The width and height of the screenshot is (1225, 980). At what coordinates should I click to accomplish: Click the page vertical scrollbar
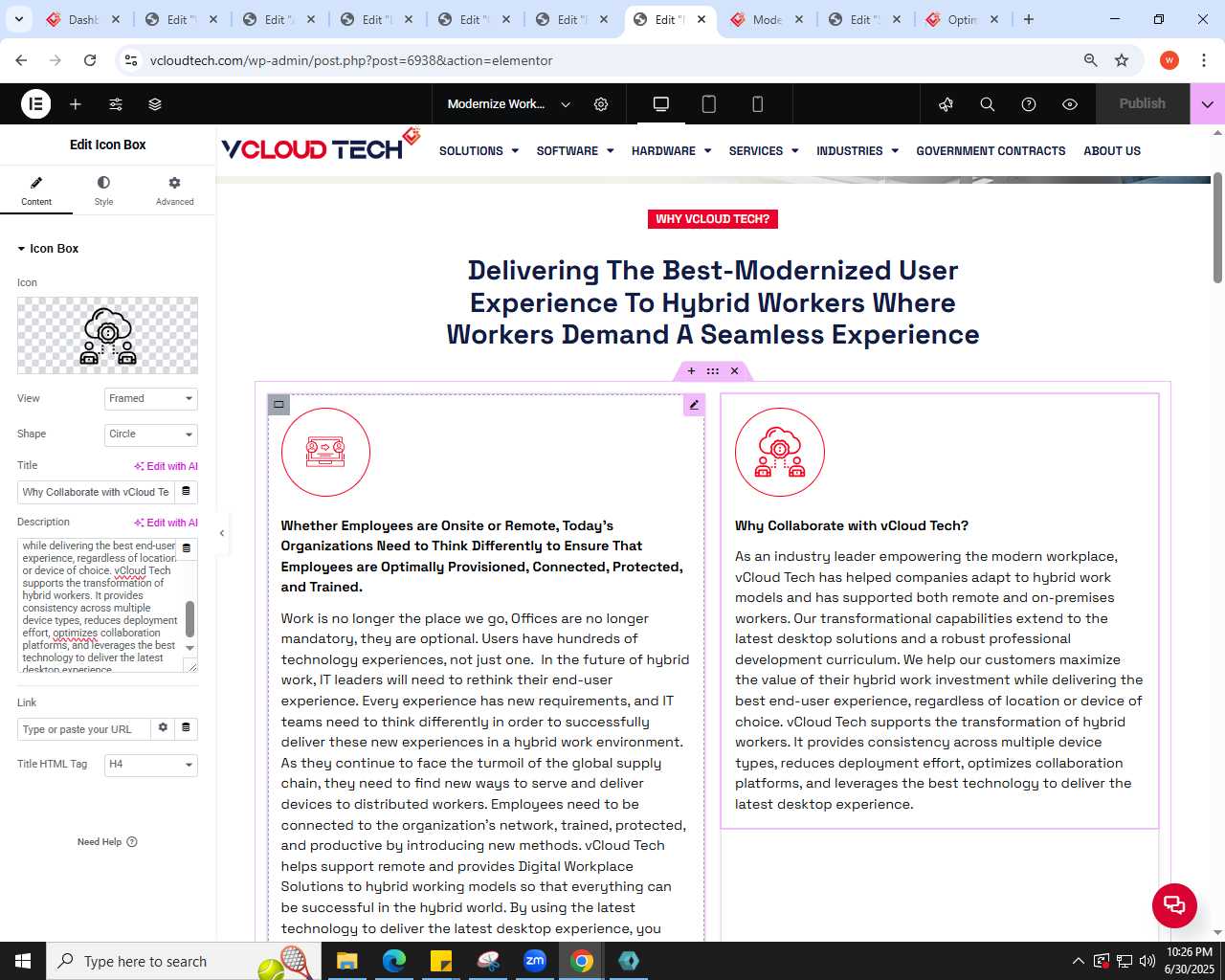click(1217, 228)
